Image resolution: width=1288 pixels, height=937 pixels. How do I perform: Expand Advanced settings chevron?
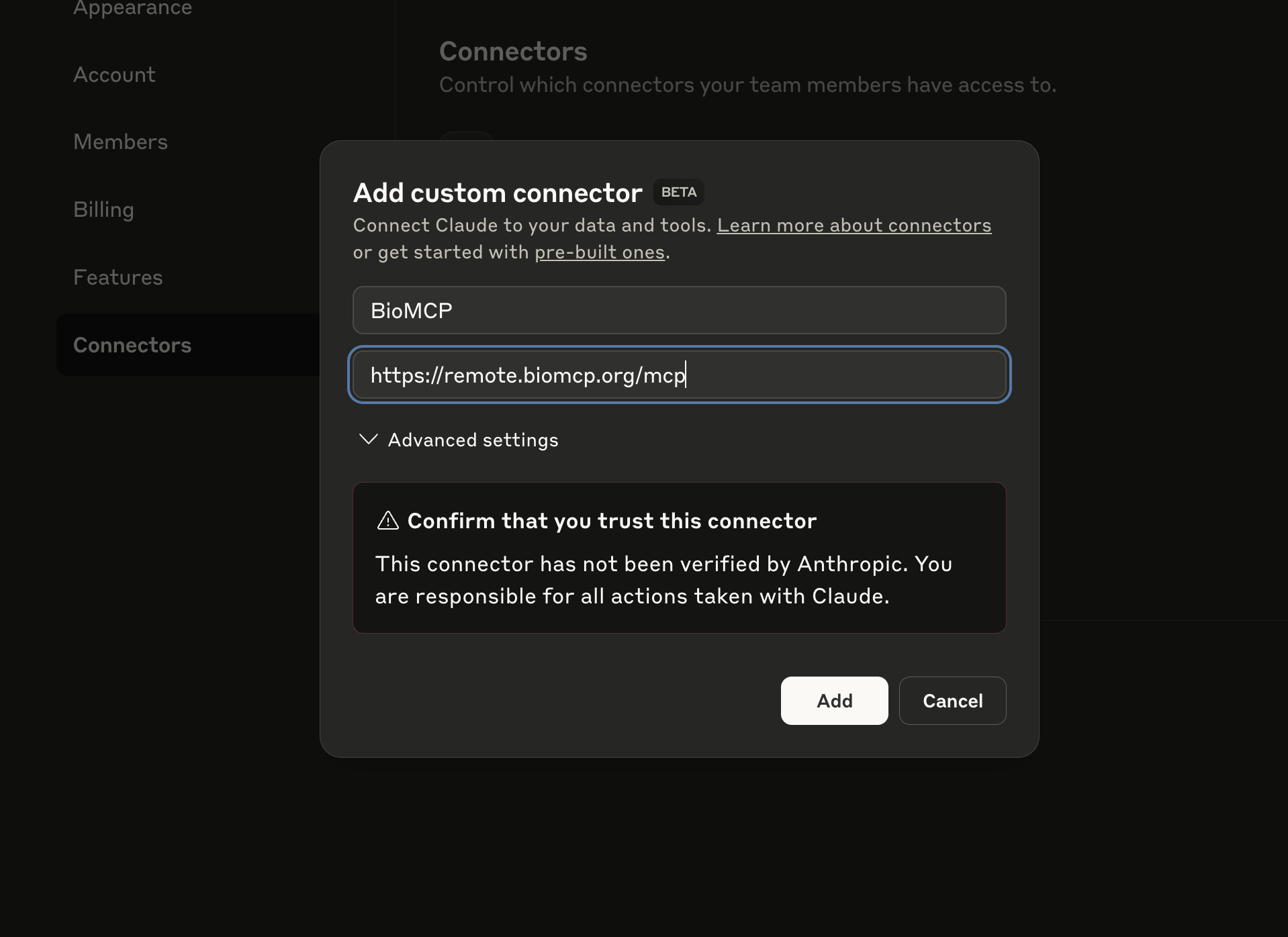click(369, 440)
